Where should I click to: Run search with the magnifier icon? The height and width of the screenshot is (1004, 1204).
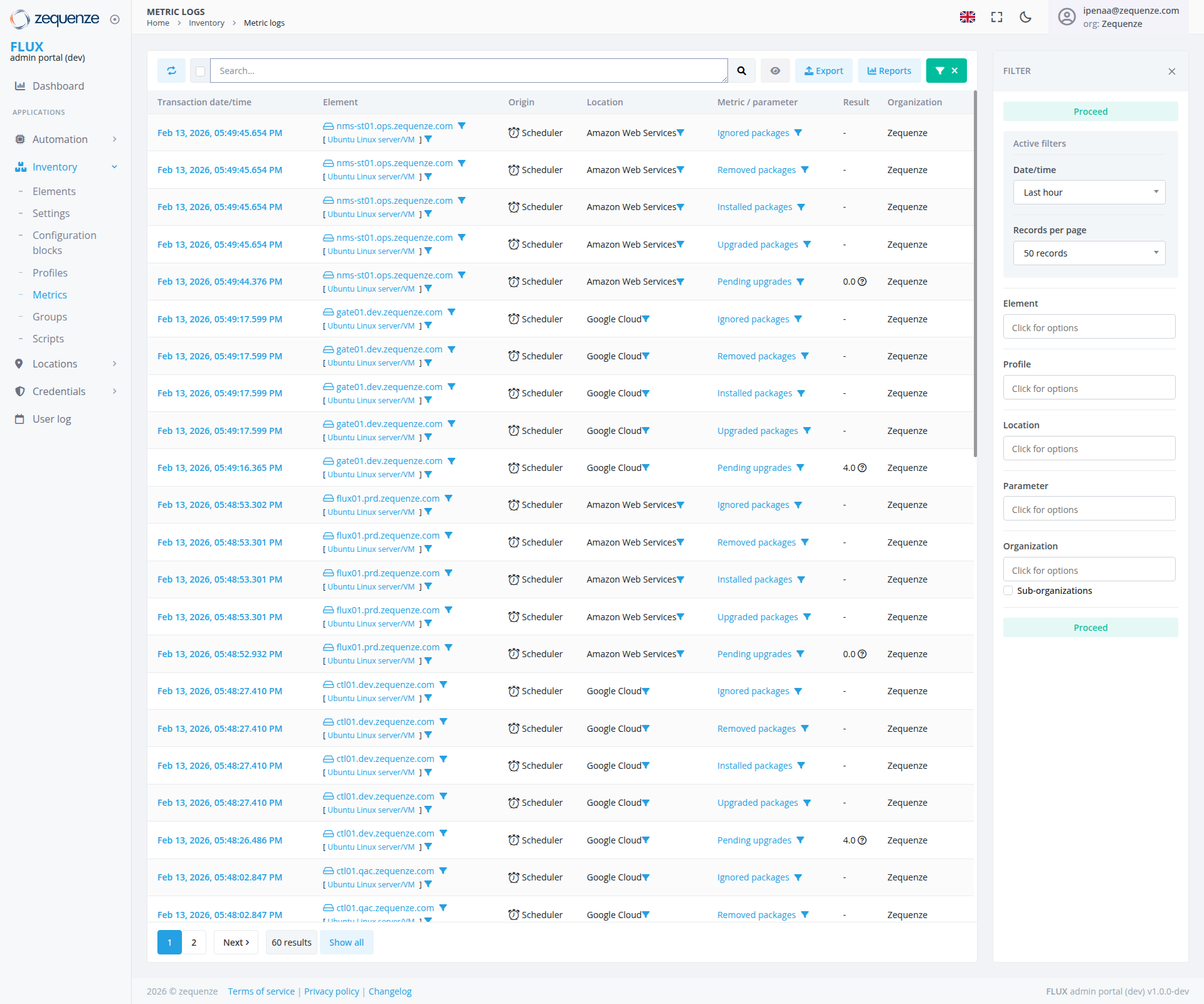(x=742, y=70)
